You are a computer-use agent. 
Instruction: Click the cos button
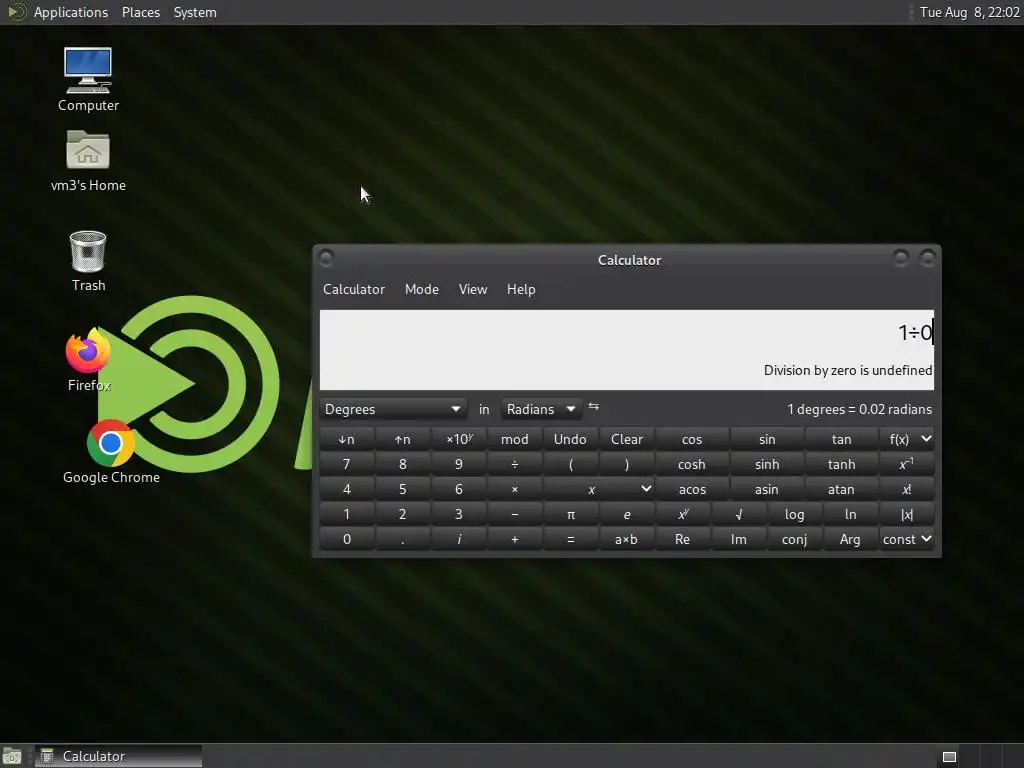pyautogui.click(x=692, y=440)
